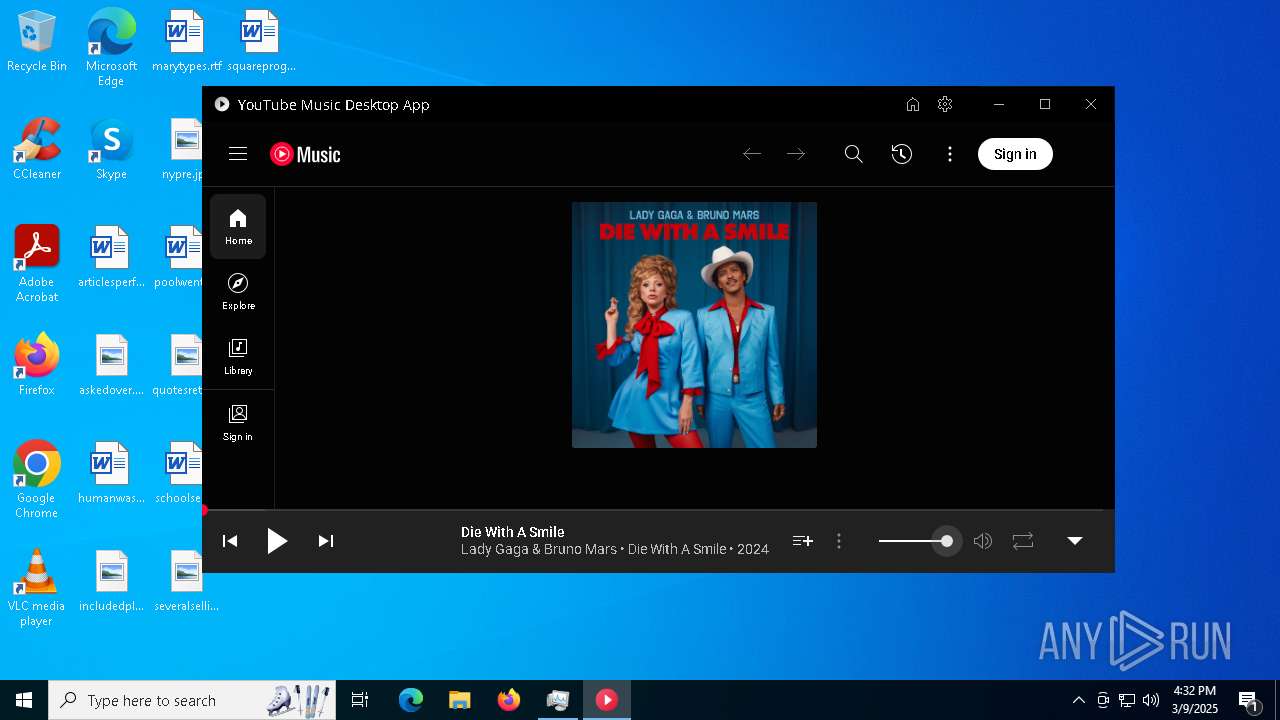Select includedpl... image file on desktop

point(111,581)
